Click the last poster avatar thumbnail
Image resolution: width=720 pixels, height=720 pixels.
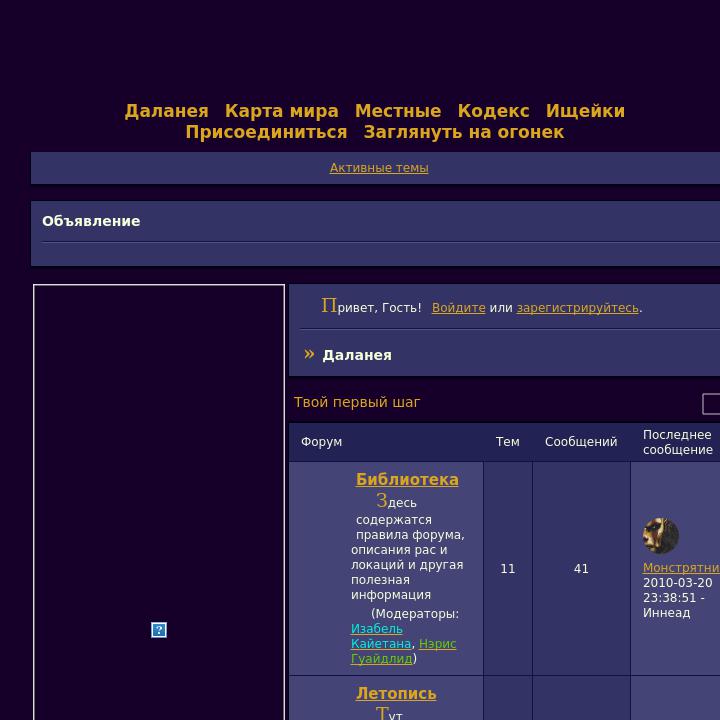661,535
